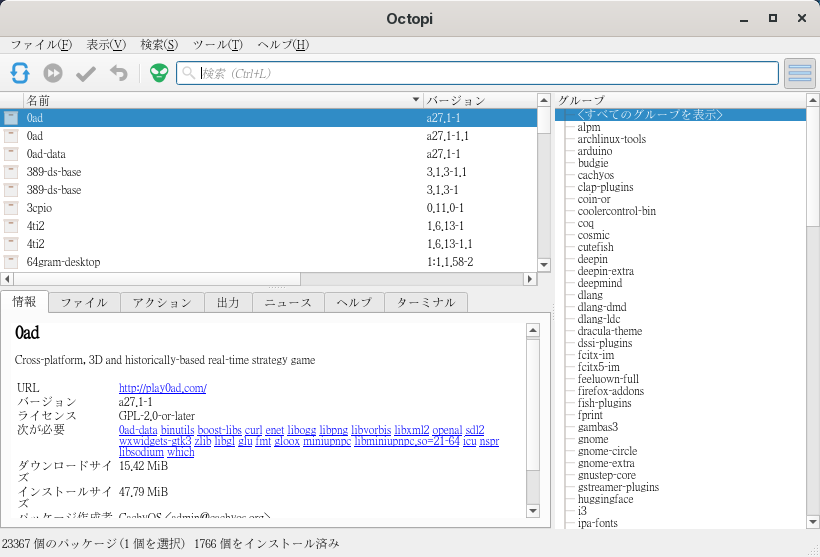Click package icon of 0ad a27.1-1.1

pyautogui.click(x=11, y=136)
